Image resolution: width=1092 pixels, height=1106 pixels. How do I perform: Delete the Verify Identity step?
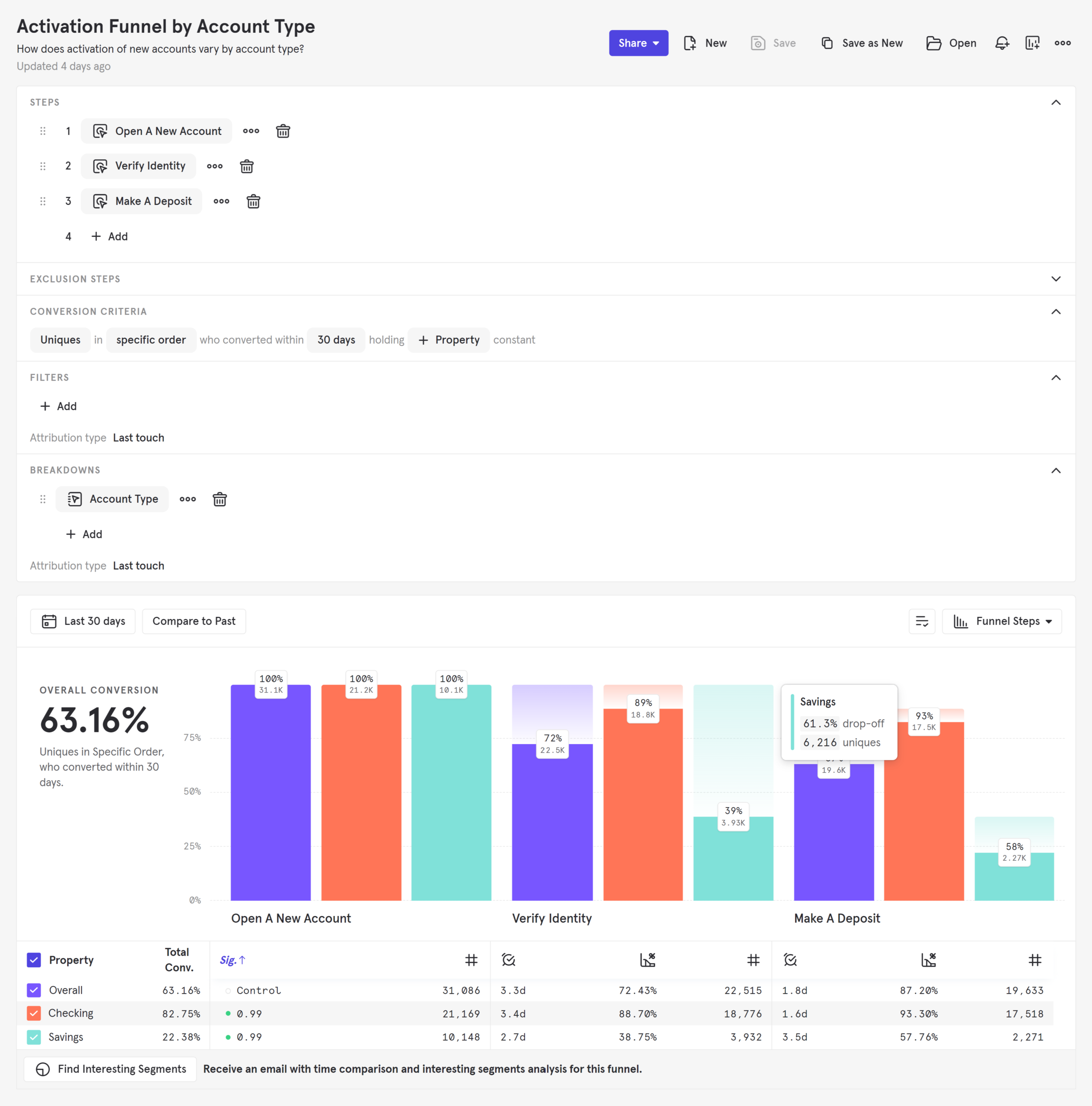coord(247,167)
